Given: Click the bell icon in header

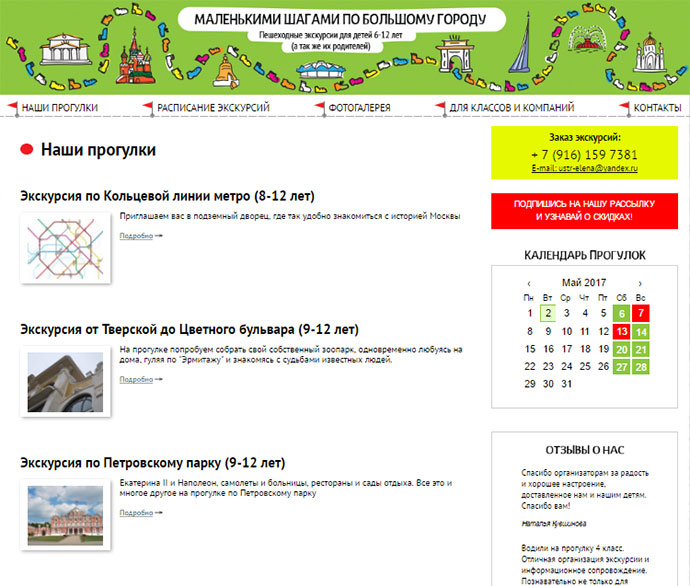Looking at the screenshot, I should pyautogui.click(x=226, y=72).
